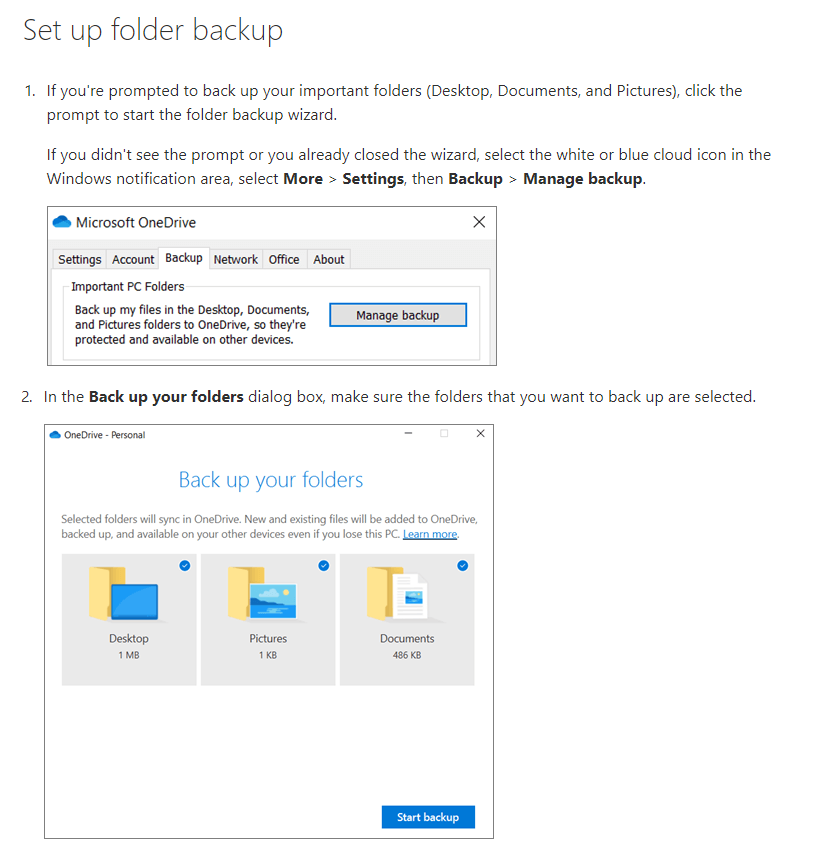Image resolution: width=840 pixels, height=856 pixels.
Task: Close the Microsoft OneDrive settings window
Action: [479, 222]
